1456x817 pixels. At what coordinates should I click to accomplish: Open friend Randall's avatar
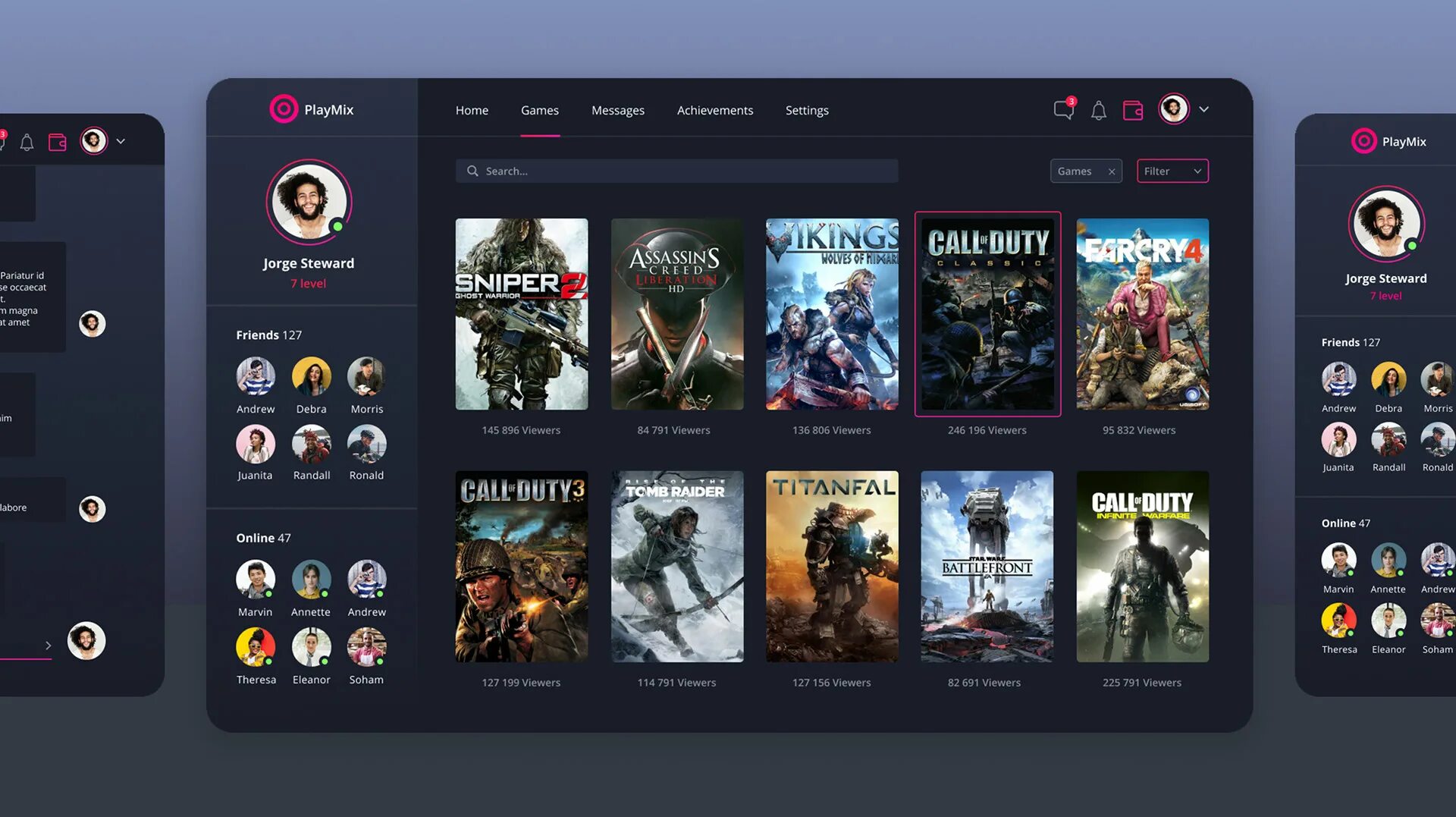(x=312, y=443)
